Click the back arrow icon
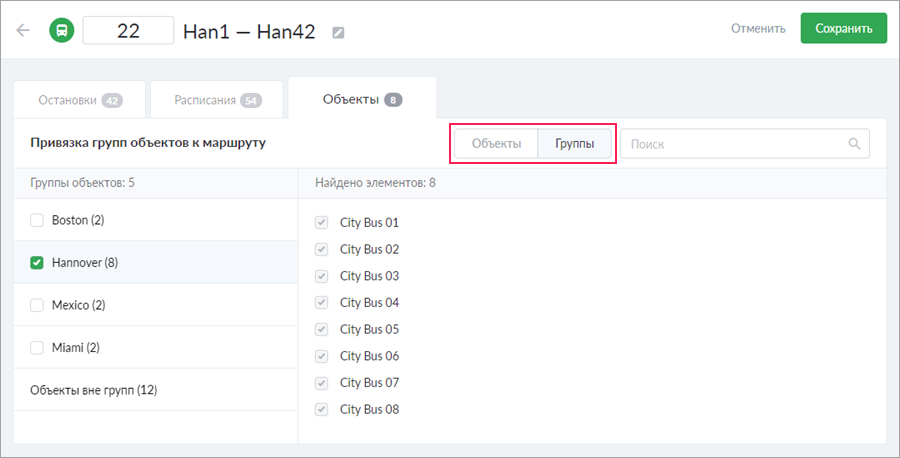Screen dimensions: 900x458 tap(23, 30)
